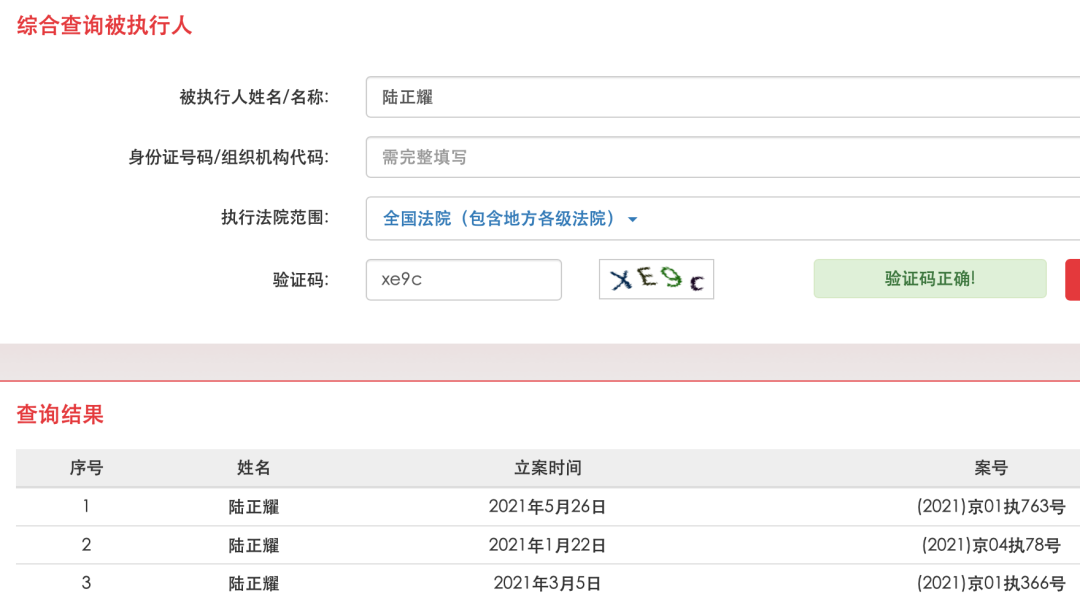Click the green 验证码正确 confirmation button

[929, 278]
